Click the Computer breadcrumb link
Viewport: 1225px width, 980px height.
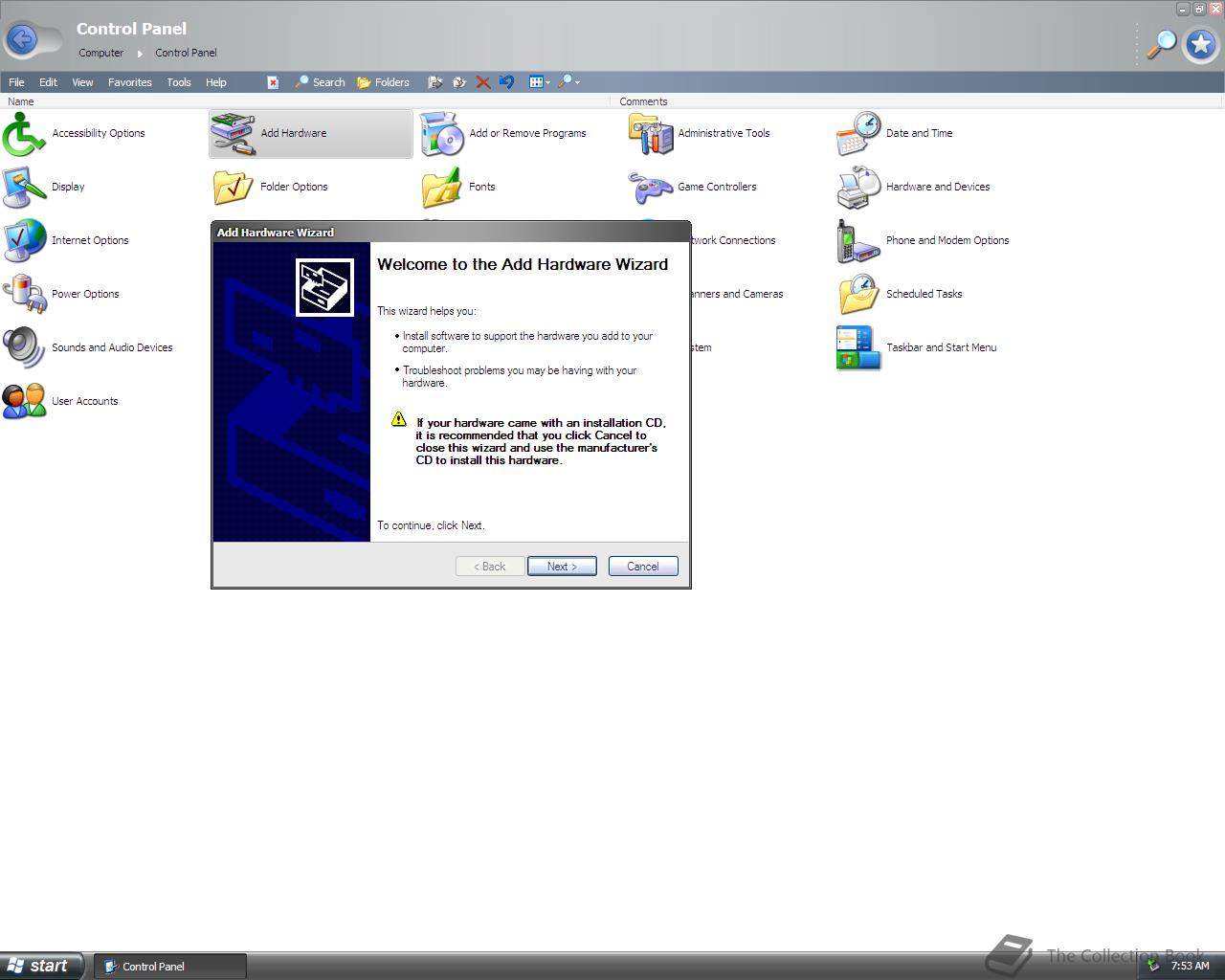point(101,53)
